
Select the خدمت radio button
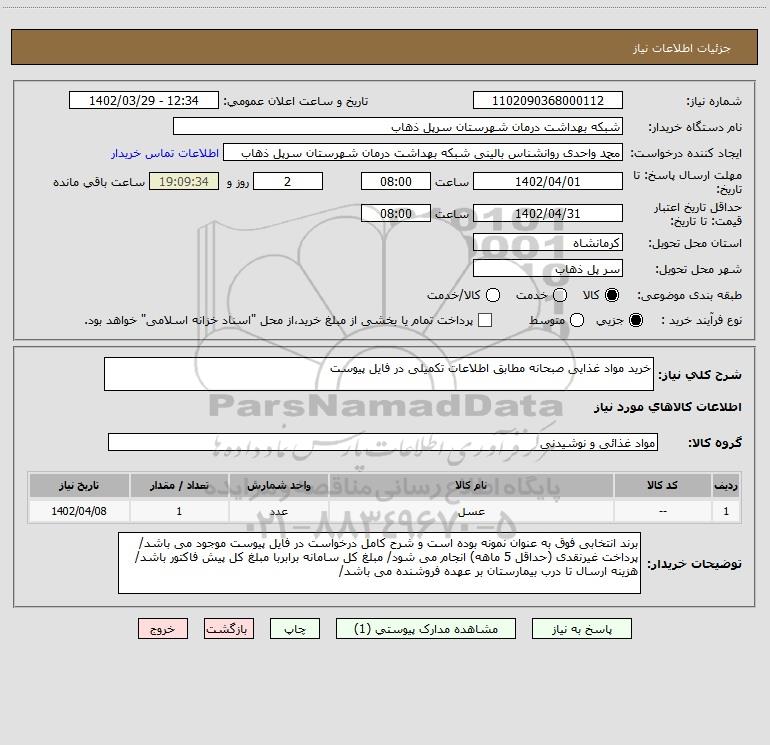[560, 295]
